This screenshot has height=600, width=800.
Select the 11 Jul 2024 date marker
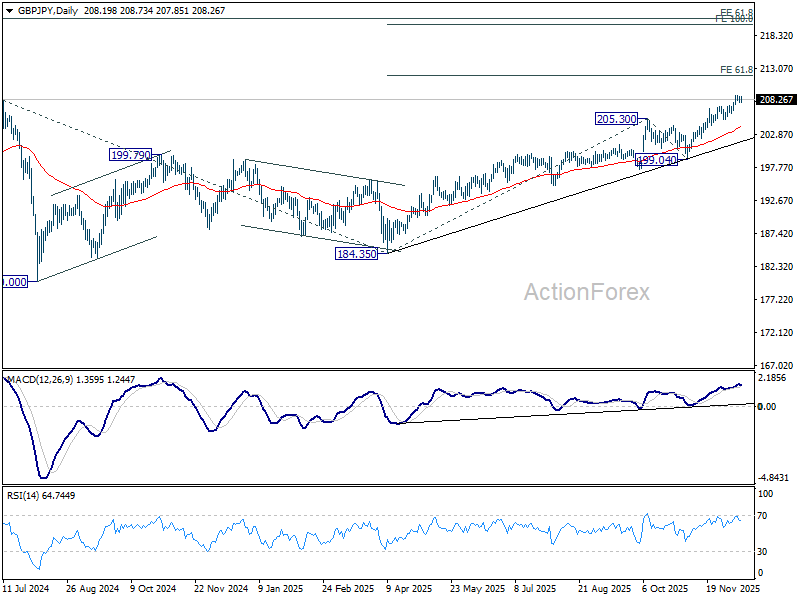[26, 591]
